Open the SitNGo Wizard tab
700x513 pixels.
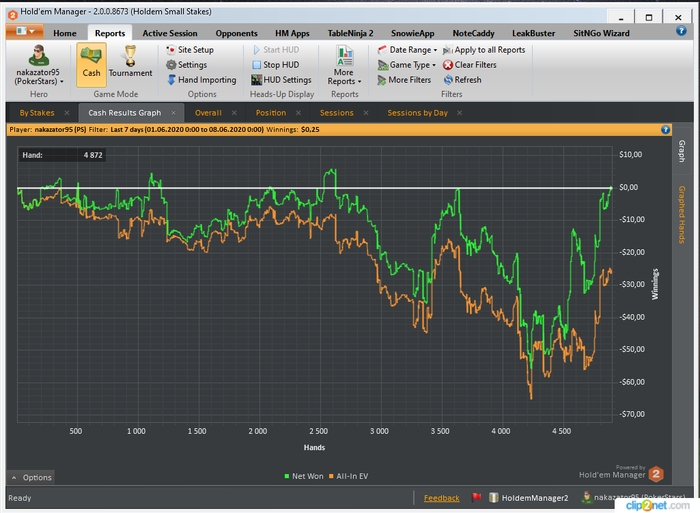click(601, 33)
